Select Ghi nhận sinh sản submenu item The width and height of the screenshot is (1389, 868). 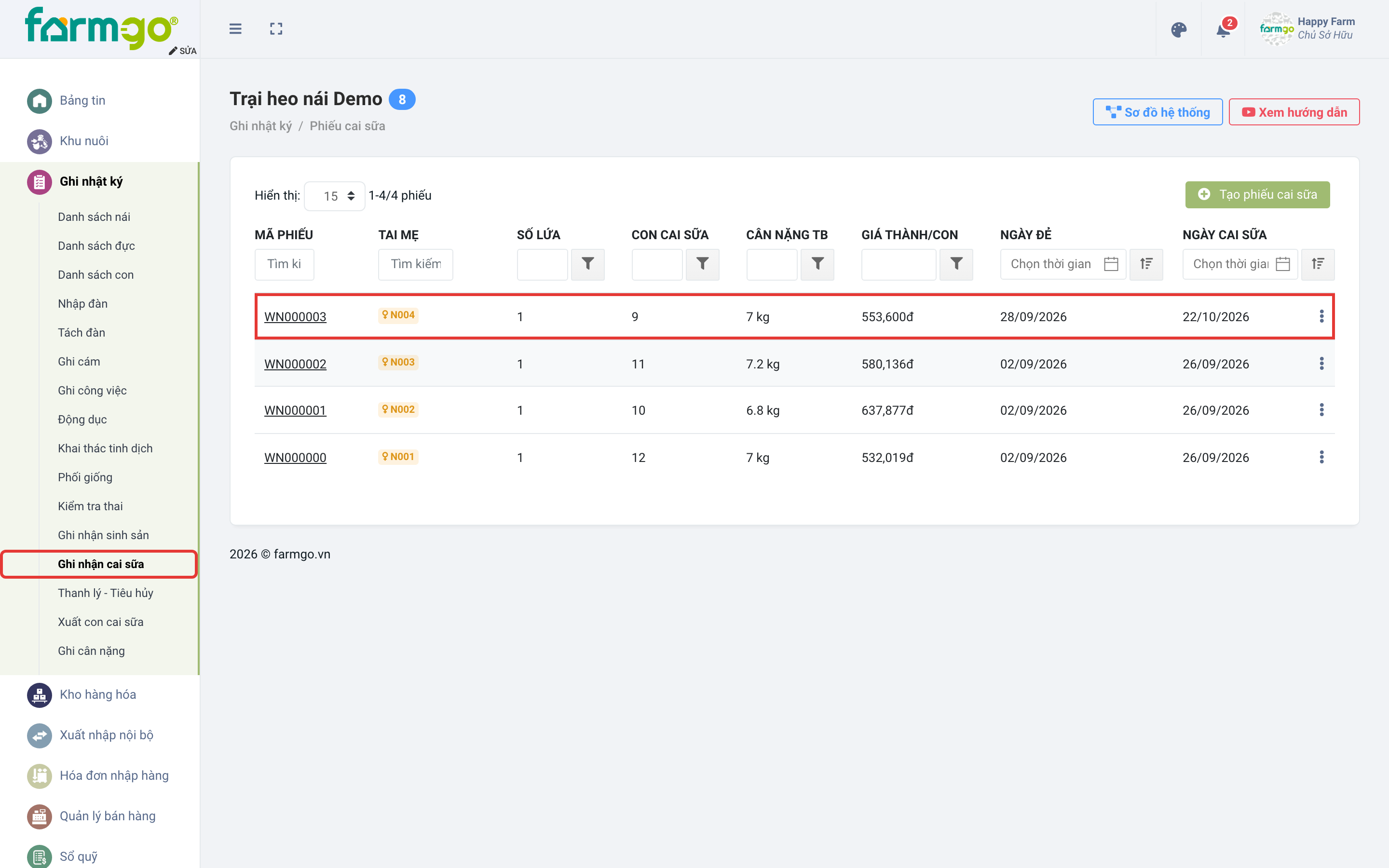tap(103, 535)
